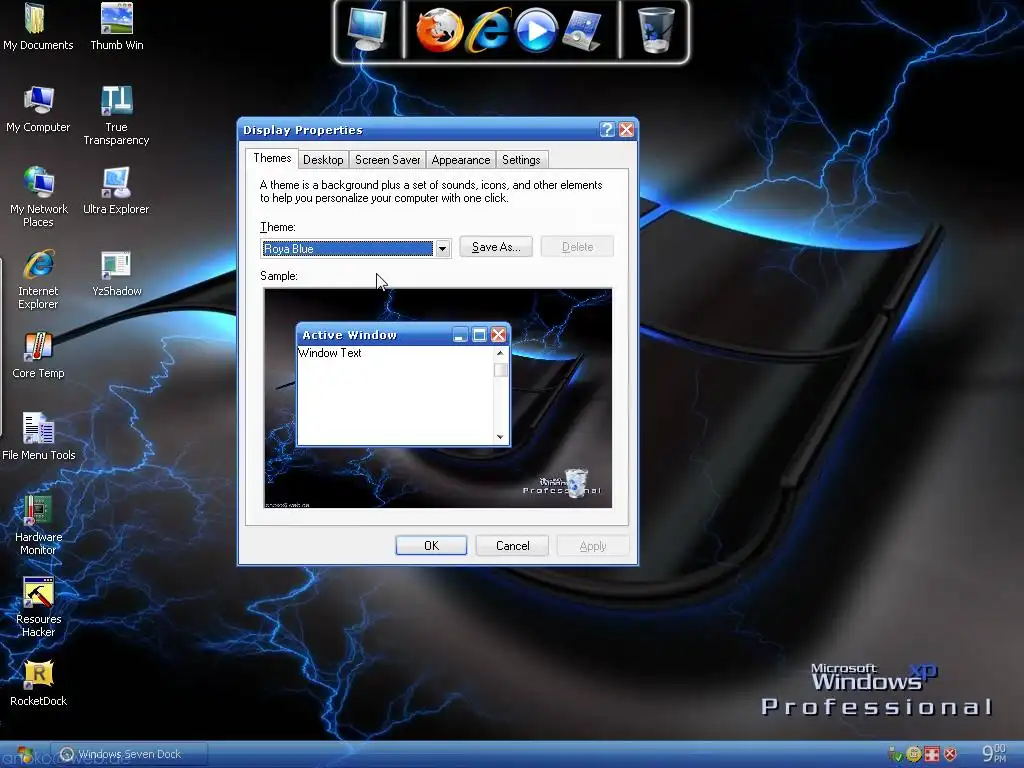Click Windows Seven Dock taskbar button
Screen dimensions: 1024x768
coord(129,754)
